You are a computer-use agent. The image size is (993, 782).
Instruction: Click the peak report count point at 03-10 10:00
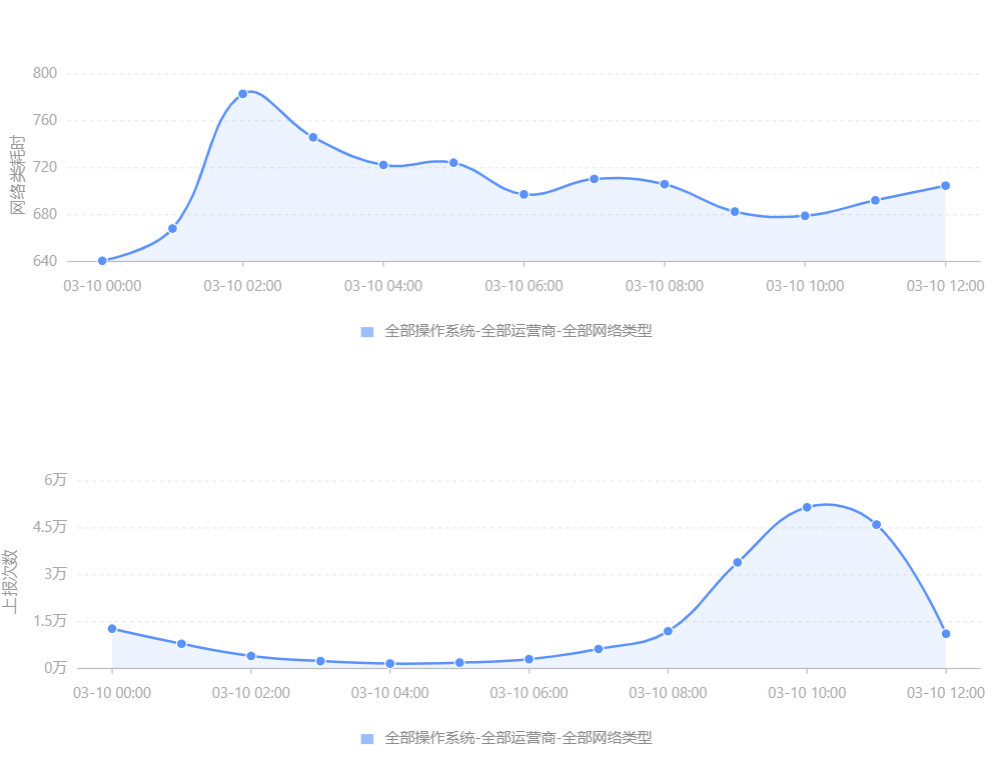tap(807, 507)
